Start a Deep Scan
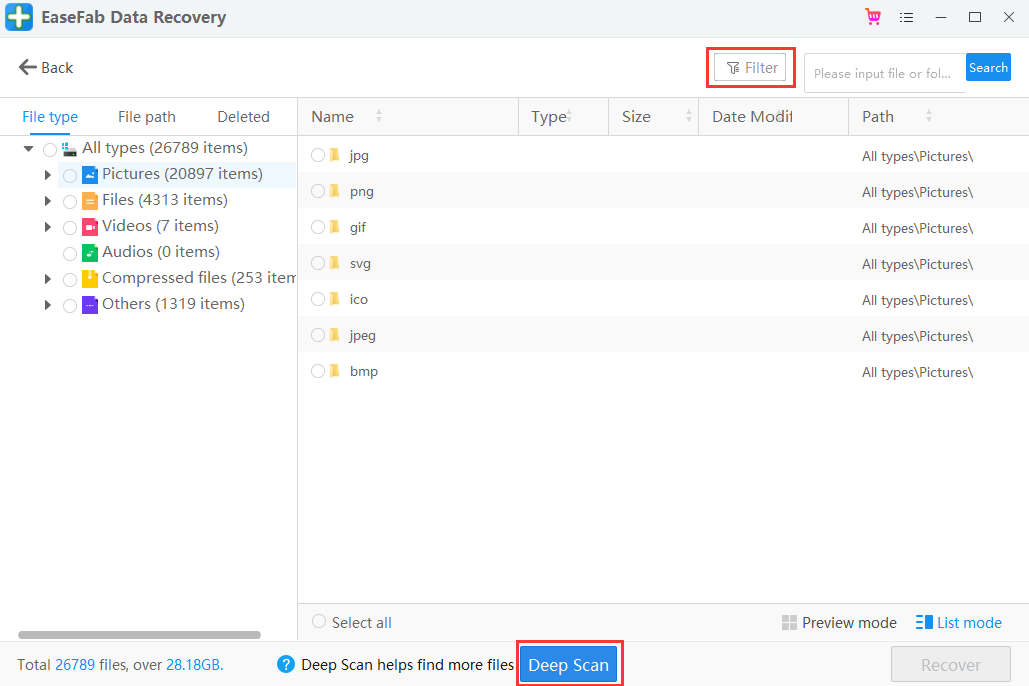This screenshot has width=1029, height=686. point(568,665)
